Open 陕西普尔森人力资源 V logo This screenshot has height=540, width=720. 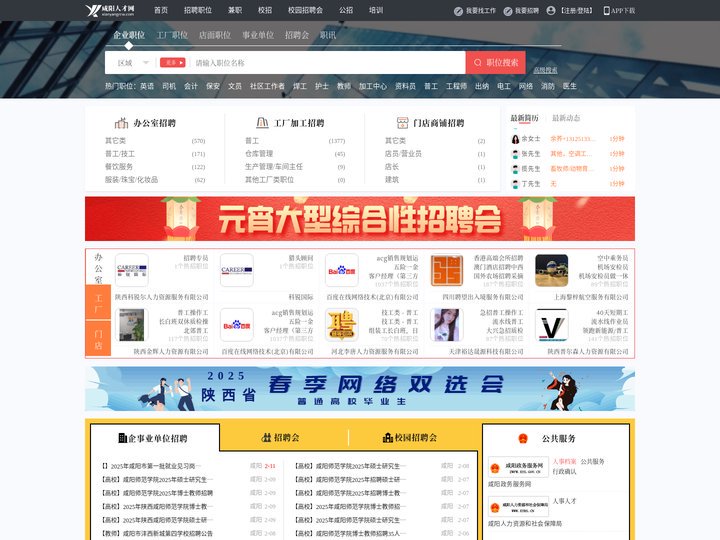click(551, 325)
